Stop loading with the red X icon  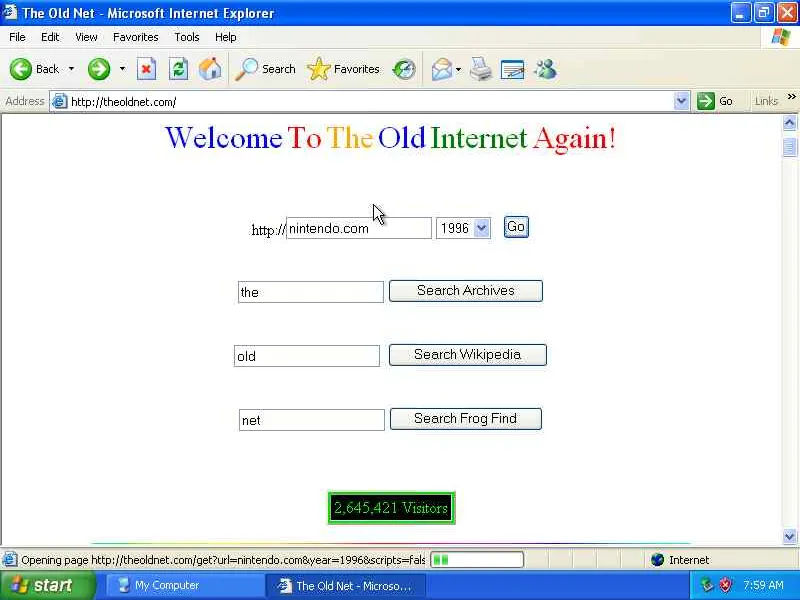click(146, 69)
